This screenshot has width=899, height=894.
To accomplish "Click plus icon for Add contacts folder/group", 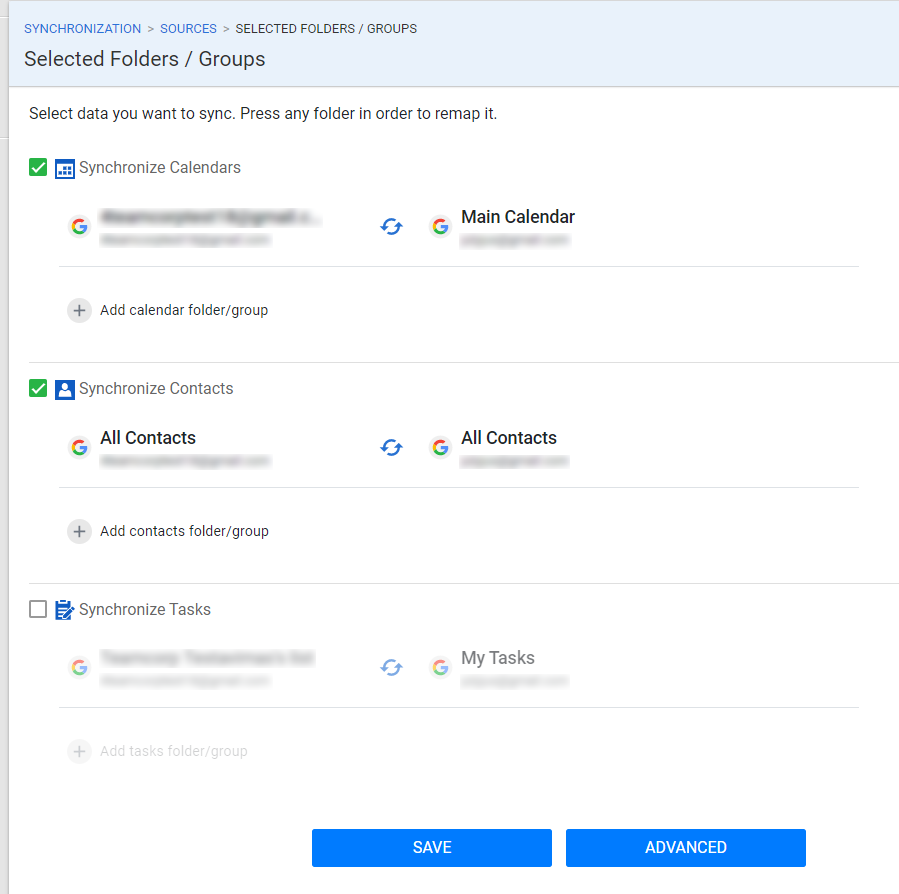I will pos(80,532).
